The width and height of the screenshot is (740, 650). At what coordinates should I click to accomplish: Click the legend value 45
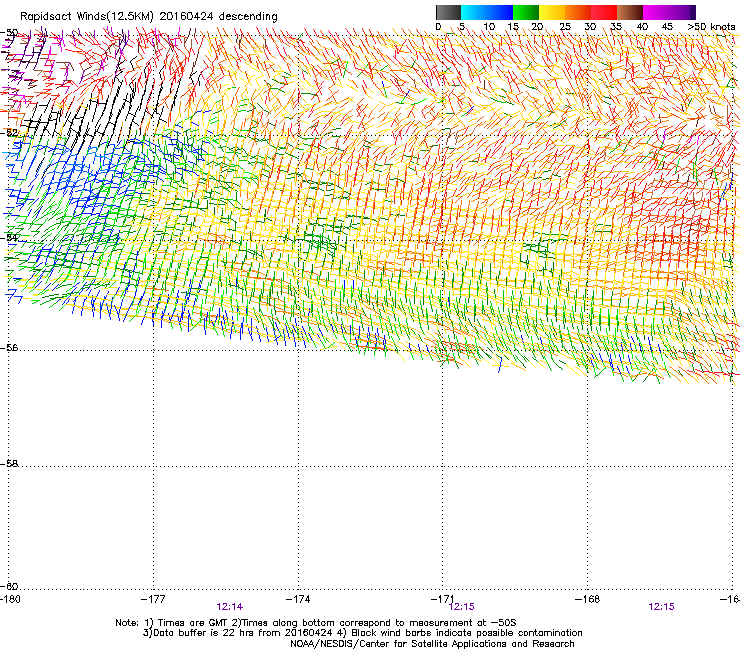(x=667, y=27)
